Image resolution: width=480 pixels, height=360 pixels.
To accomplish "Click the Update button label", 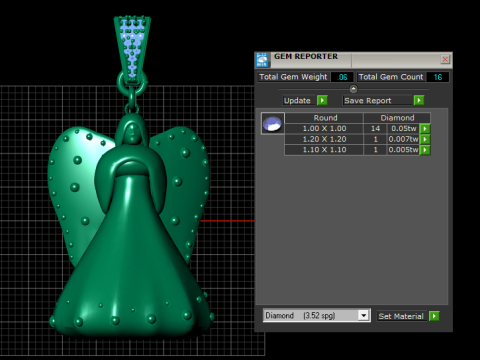I will tap(297, 101).
